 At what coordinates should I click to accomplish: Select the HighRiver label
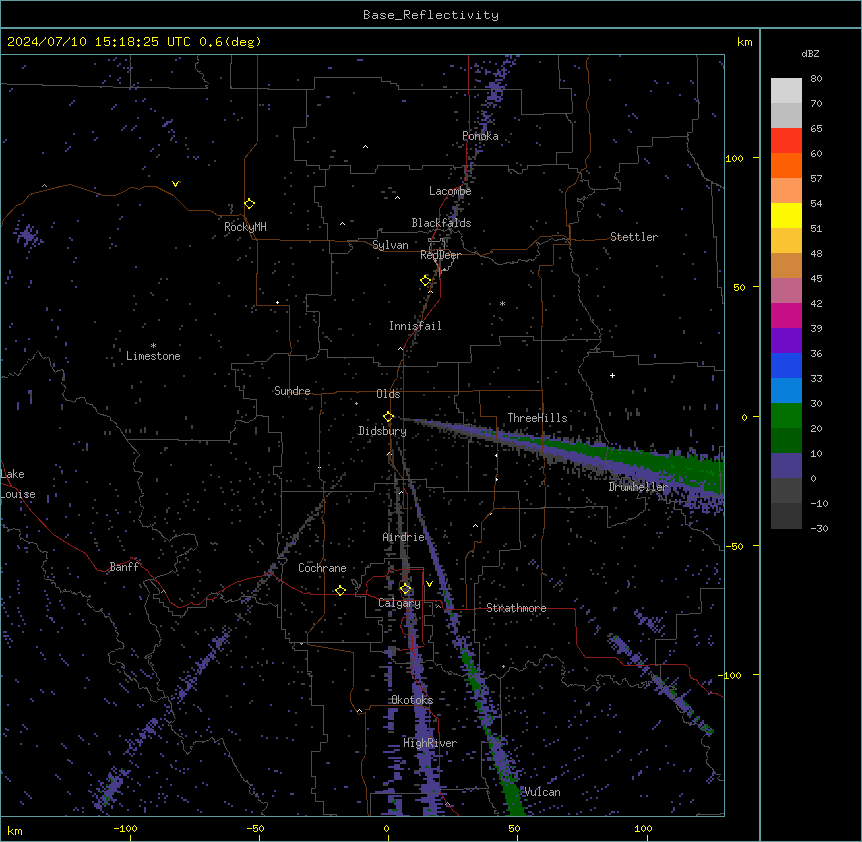pos(430,743)
